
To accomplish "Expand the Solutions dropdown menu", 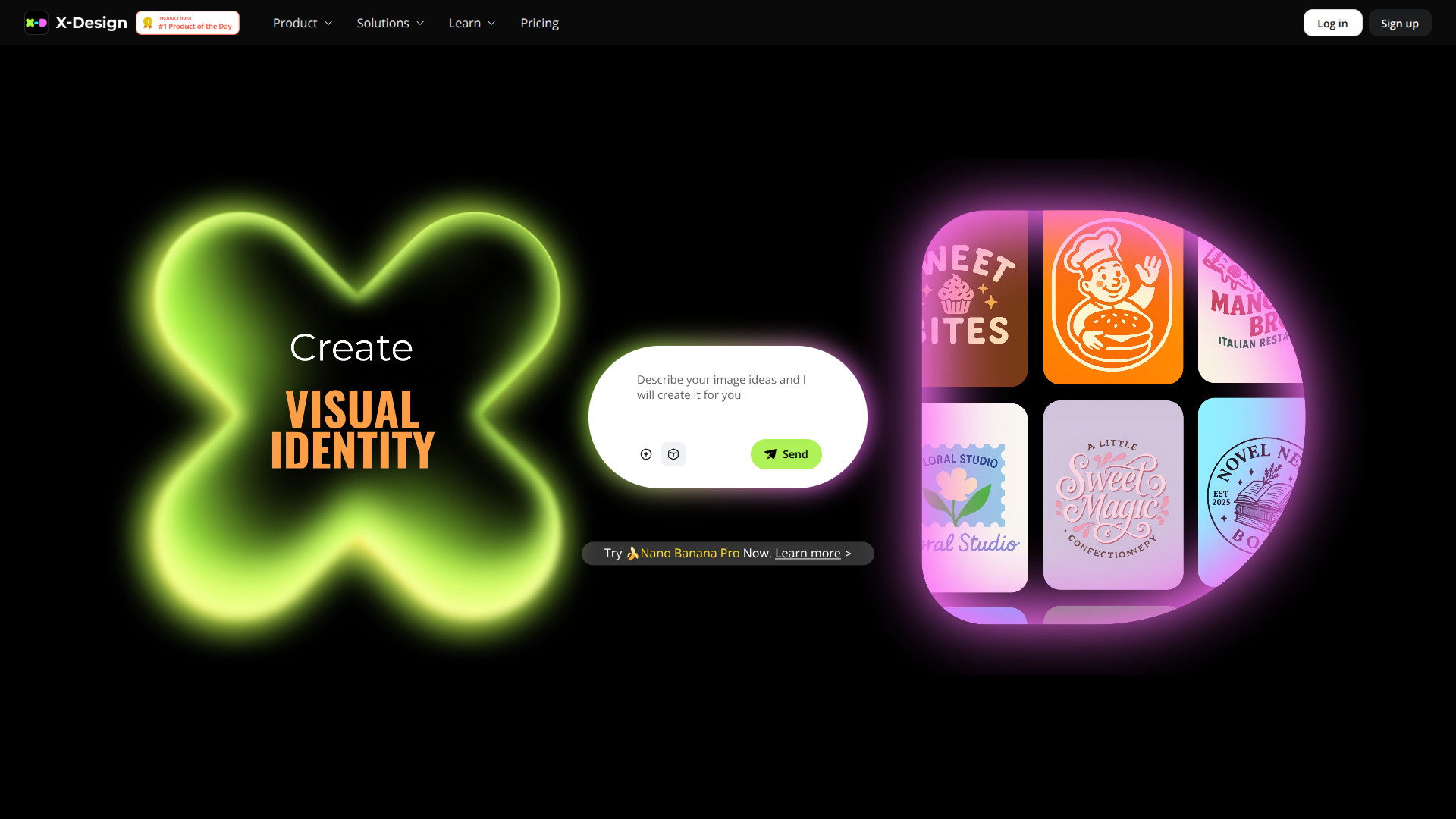I will pyautogui.click(x=390, y=23).
